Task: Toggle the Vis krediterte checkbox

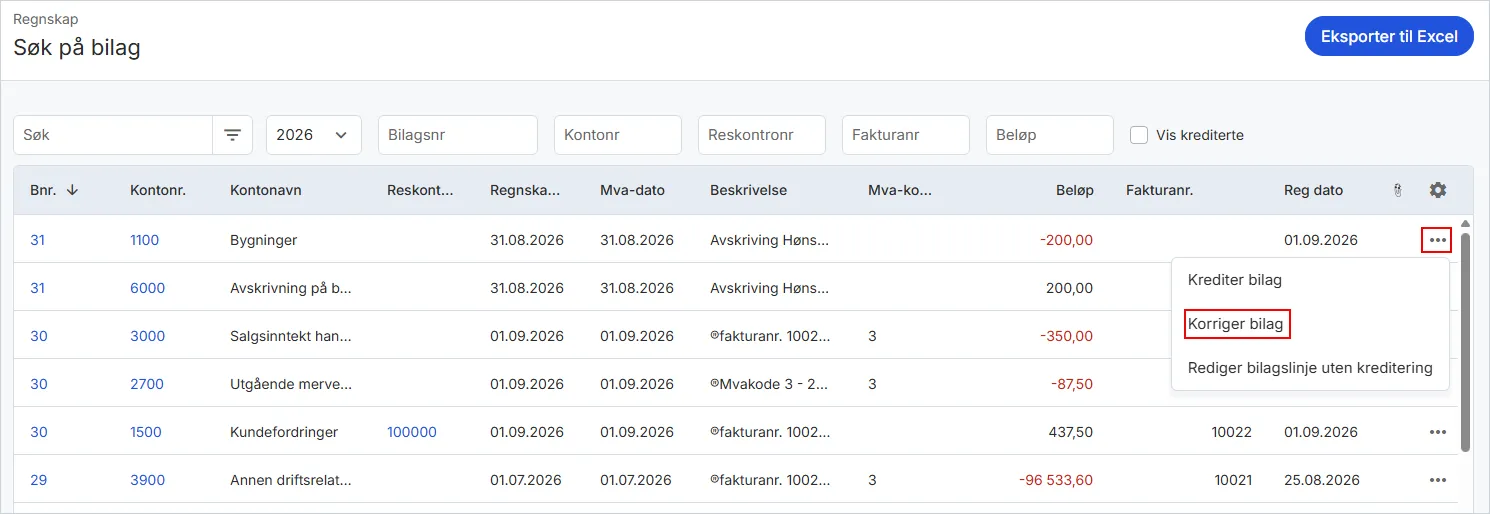Action: tap(1139, 135)
